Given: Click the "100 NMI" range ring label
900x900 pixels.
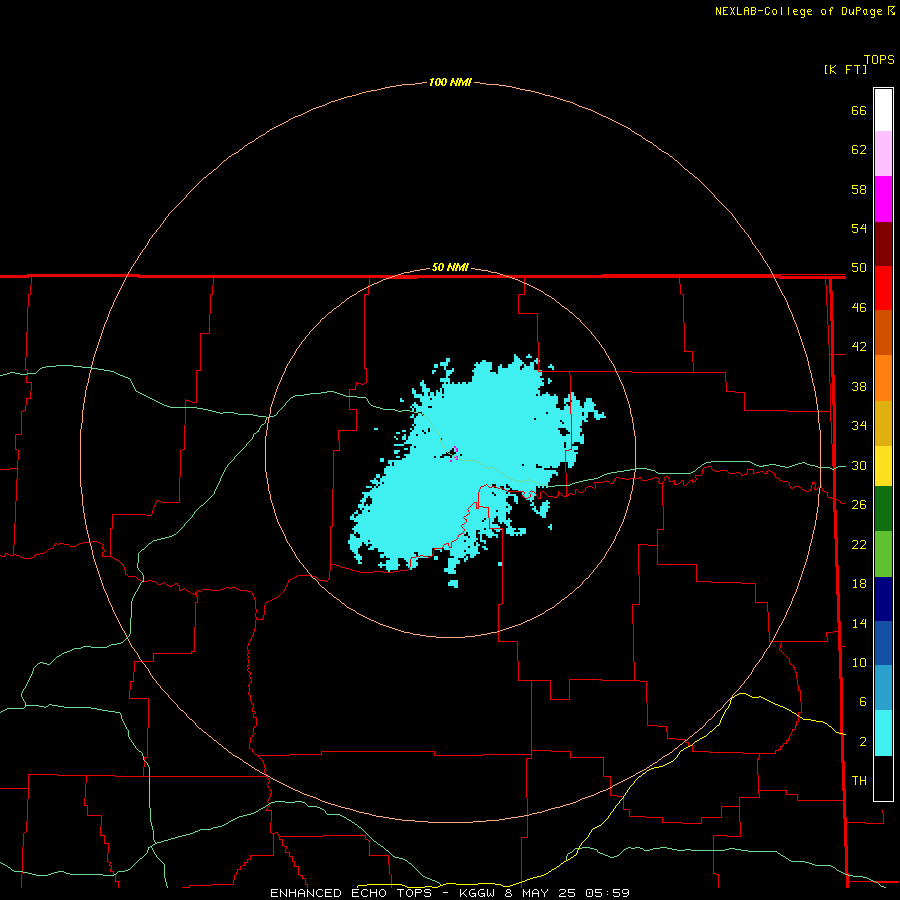Looking at the screenshot, I should 450,82.
